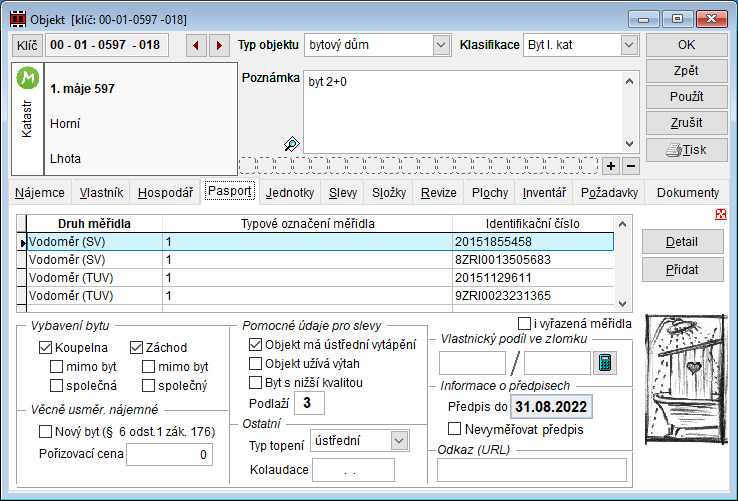Click the magnifier icon beside the note
This screenshot has height=501, width=738.
pos(291,144)
